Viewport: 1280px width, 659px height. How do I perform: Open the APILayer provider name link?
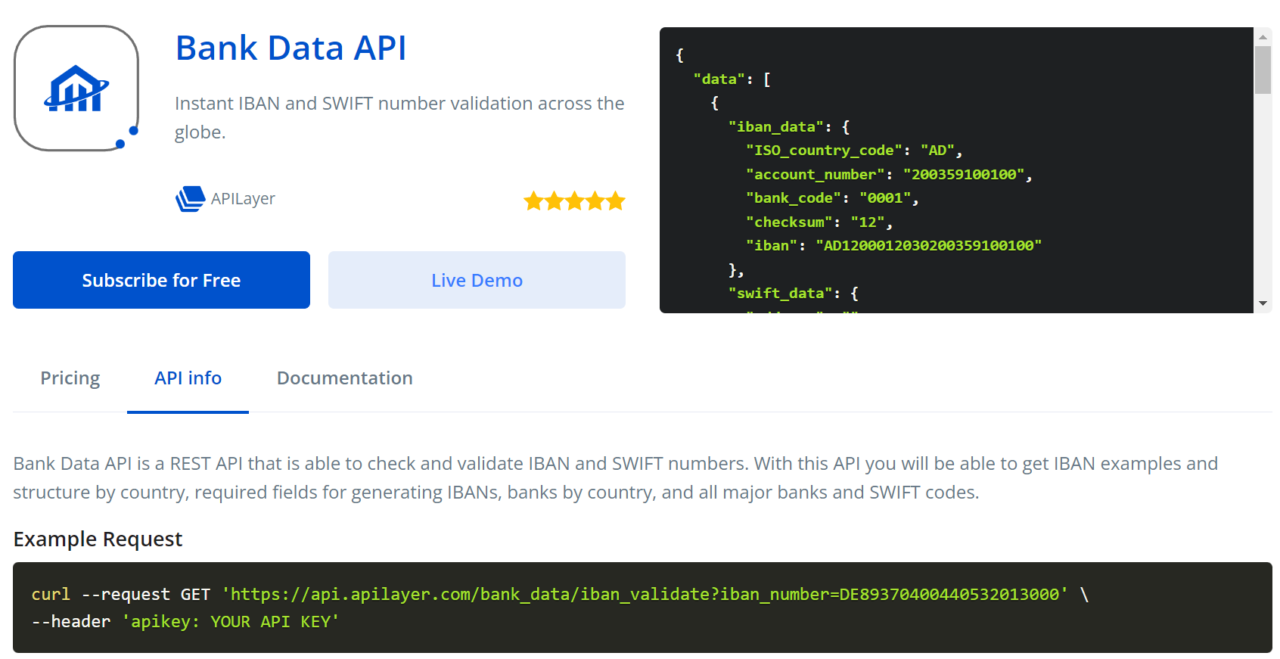point(243,199)
